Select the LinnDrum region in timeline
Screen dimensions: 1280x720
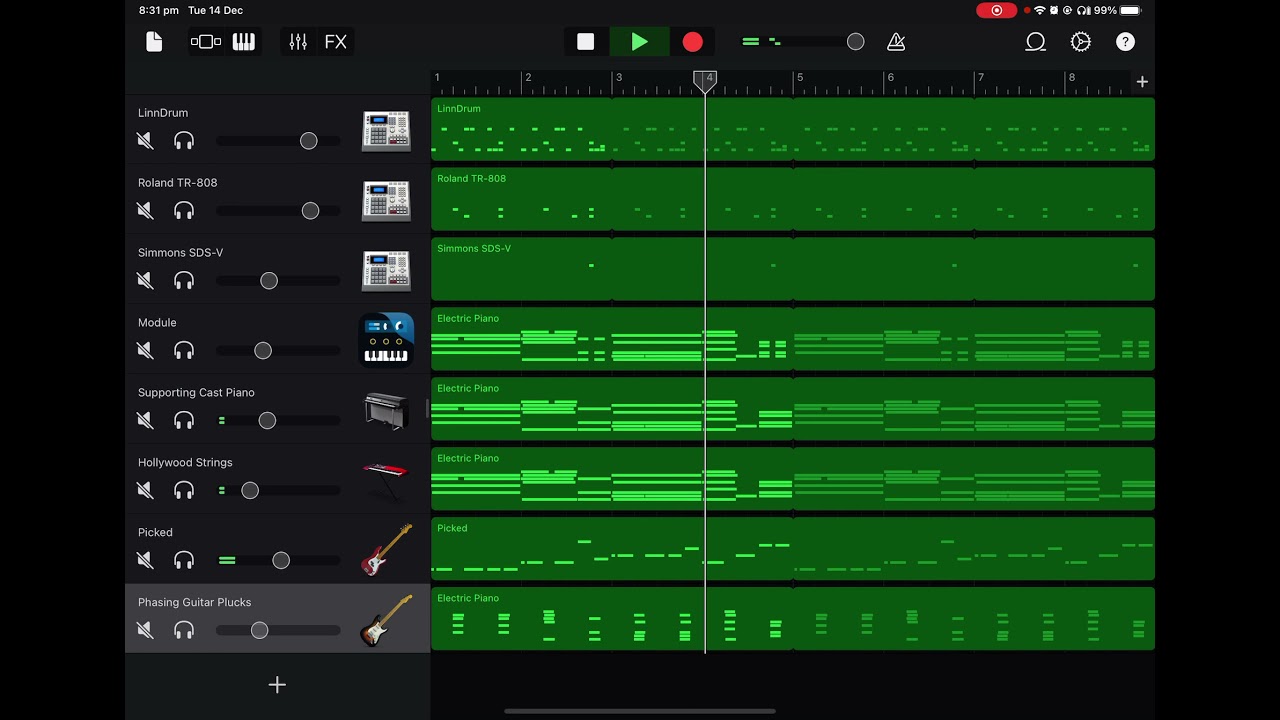793,129
